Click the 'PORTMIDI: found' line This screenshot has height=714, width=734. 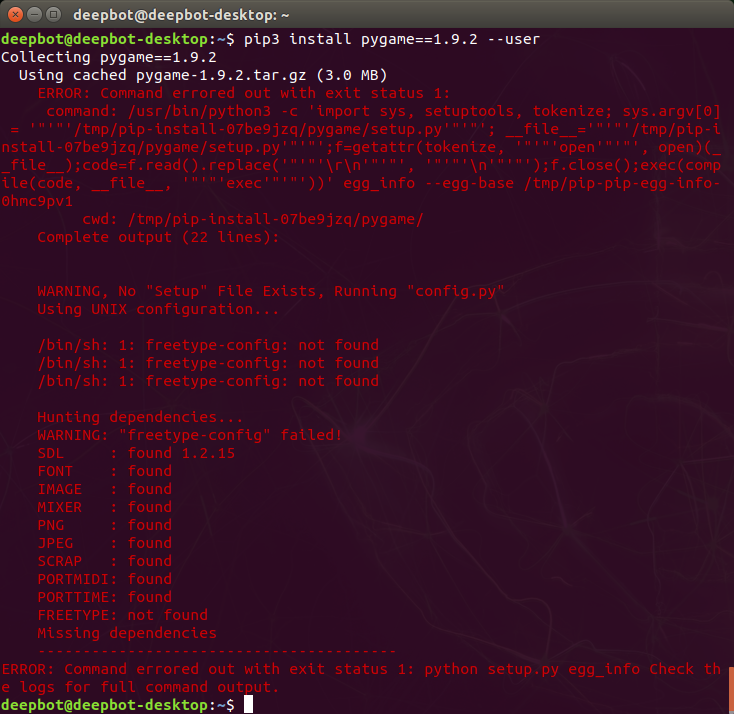click(x=104, y=579)
